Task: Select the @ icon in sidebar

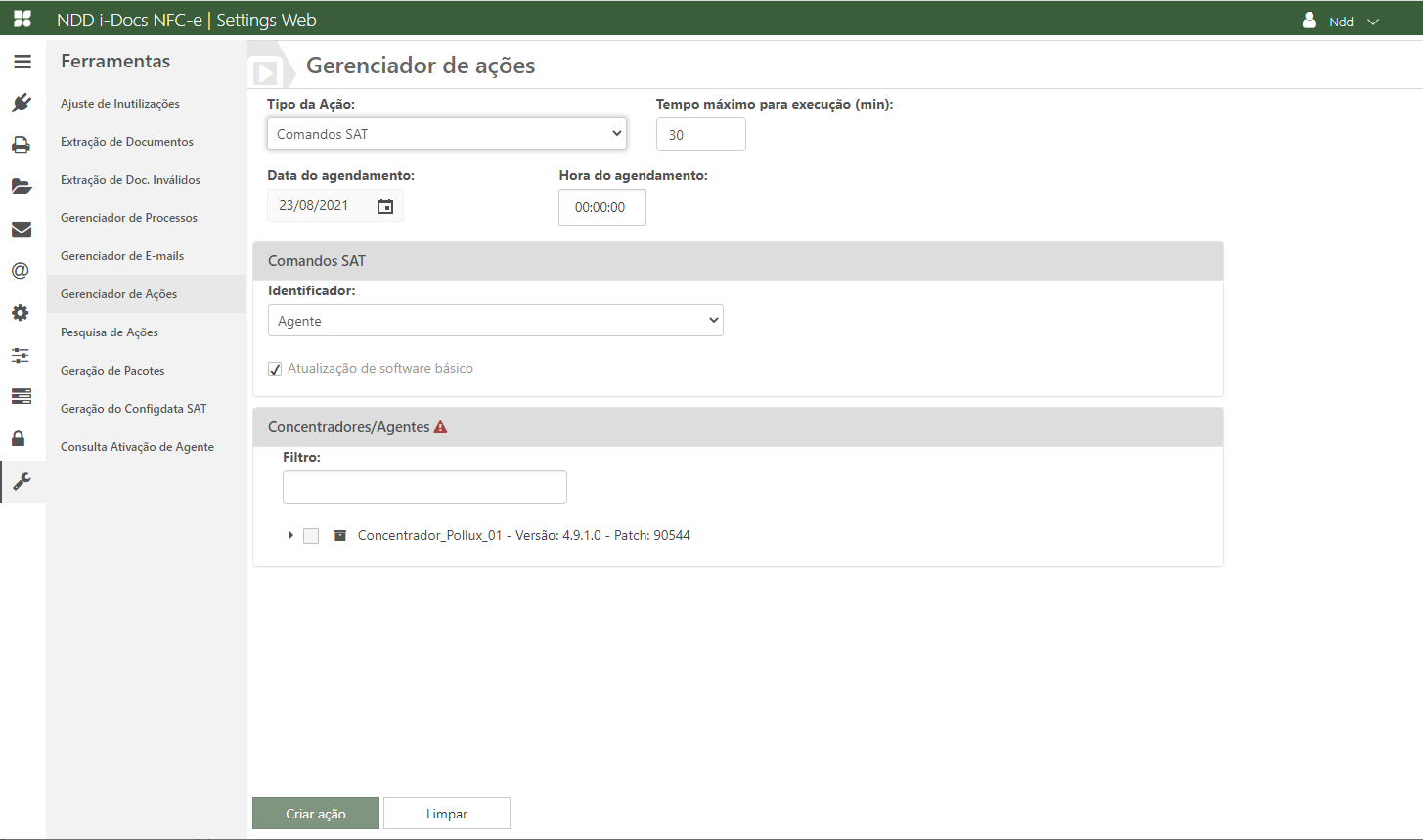Action: tap(22, 271)
